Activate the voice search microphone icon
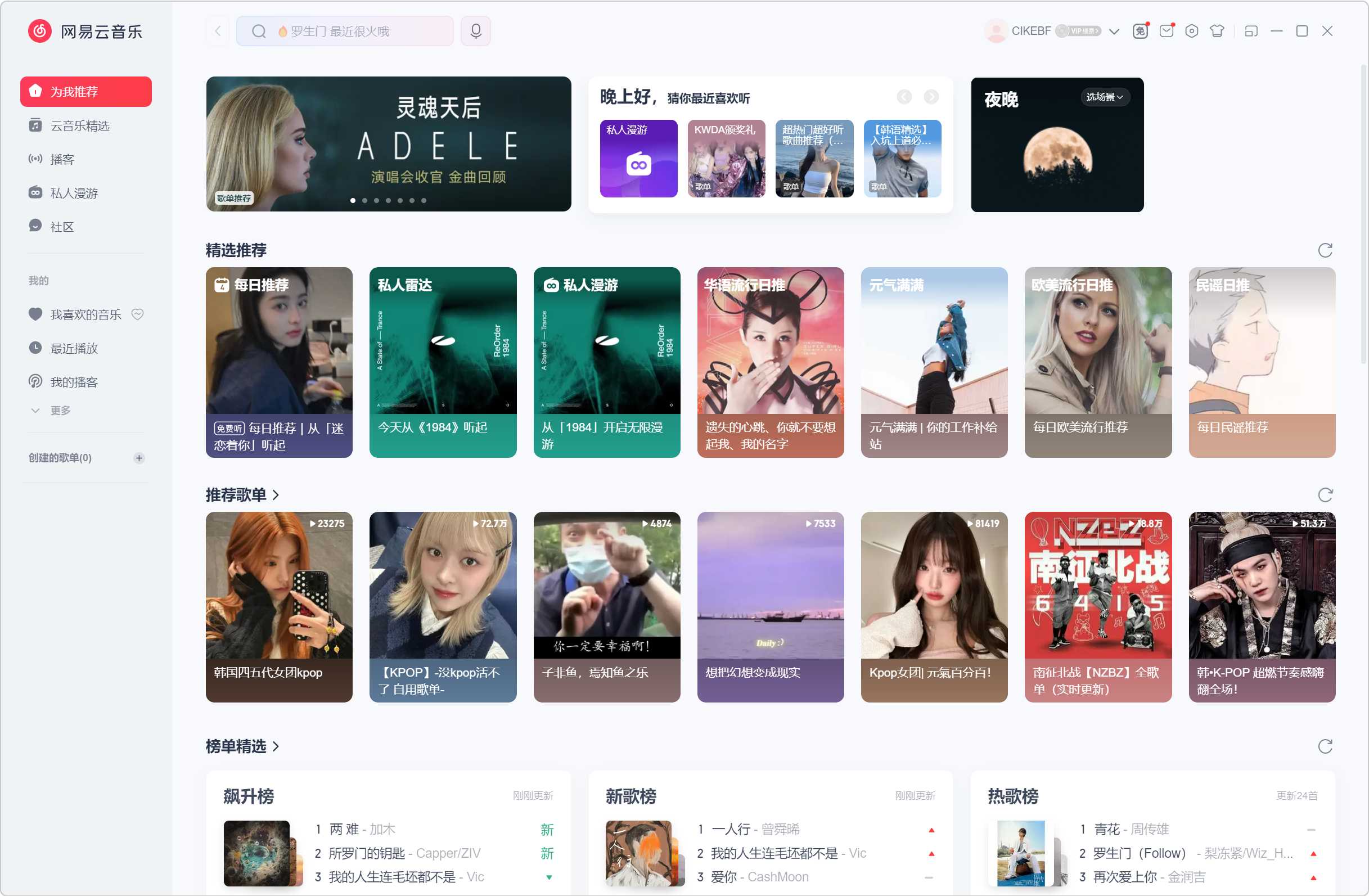This screenshot has height=896, width=1369. coord(476,31)
